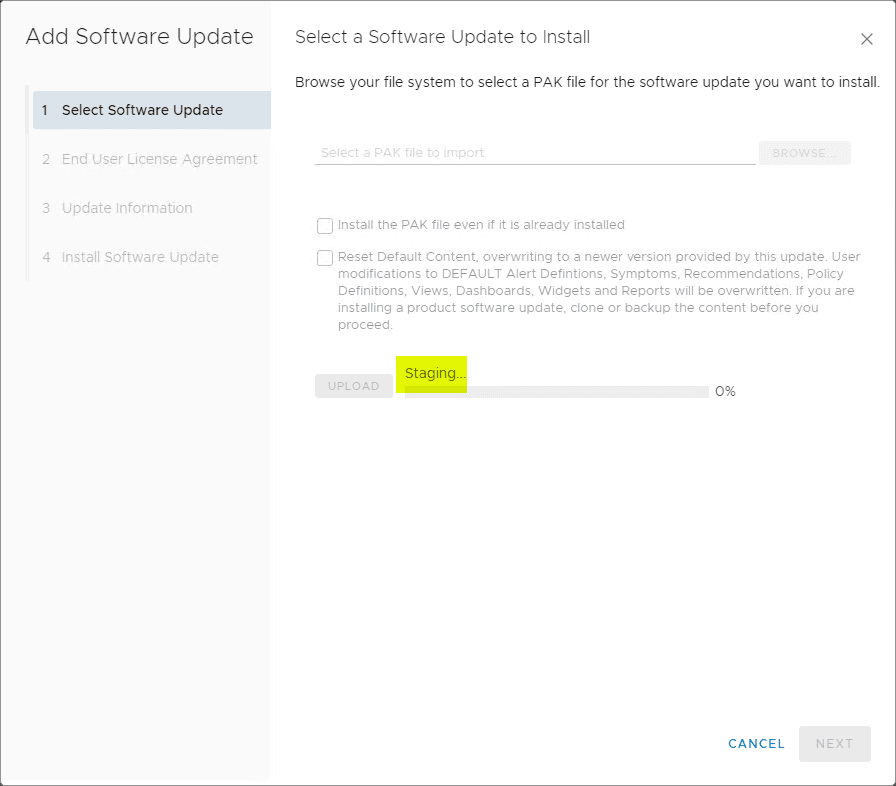Click the Upload button
Viewport: 896px width, 786px height.
(x=354, y=386)
